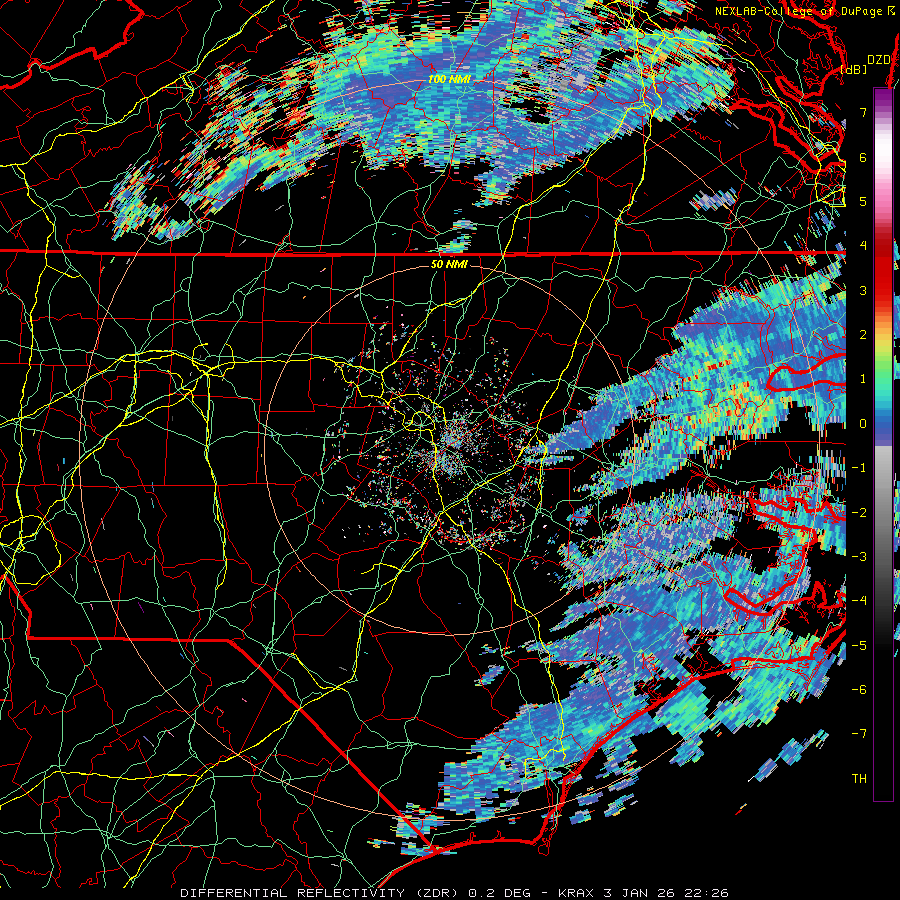Click the -1 tick label on scale
Screen dimensions: 900x900
tap(859, 468)
